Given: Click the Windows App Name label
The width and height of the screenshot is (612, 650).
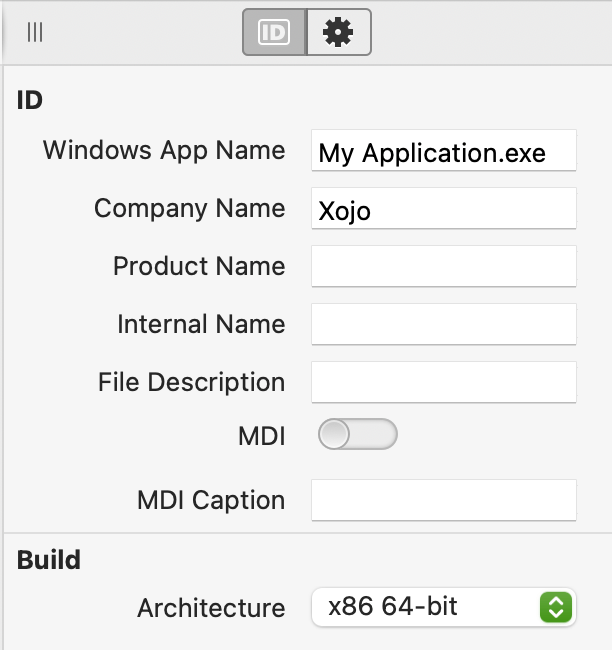Looking at the screenshot, I should [x=164, y=151].
